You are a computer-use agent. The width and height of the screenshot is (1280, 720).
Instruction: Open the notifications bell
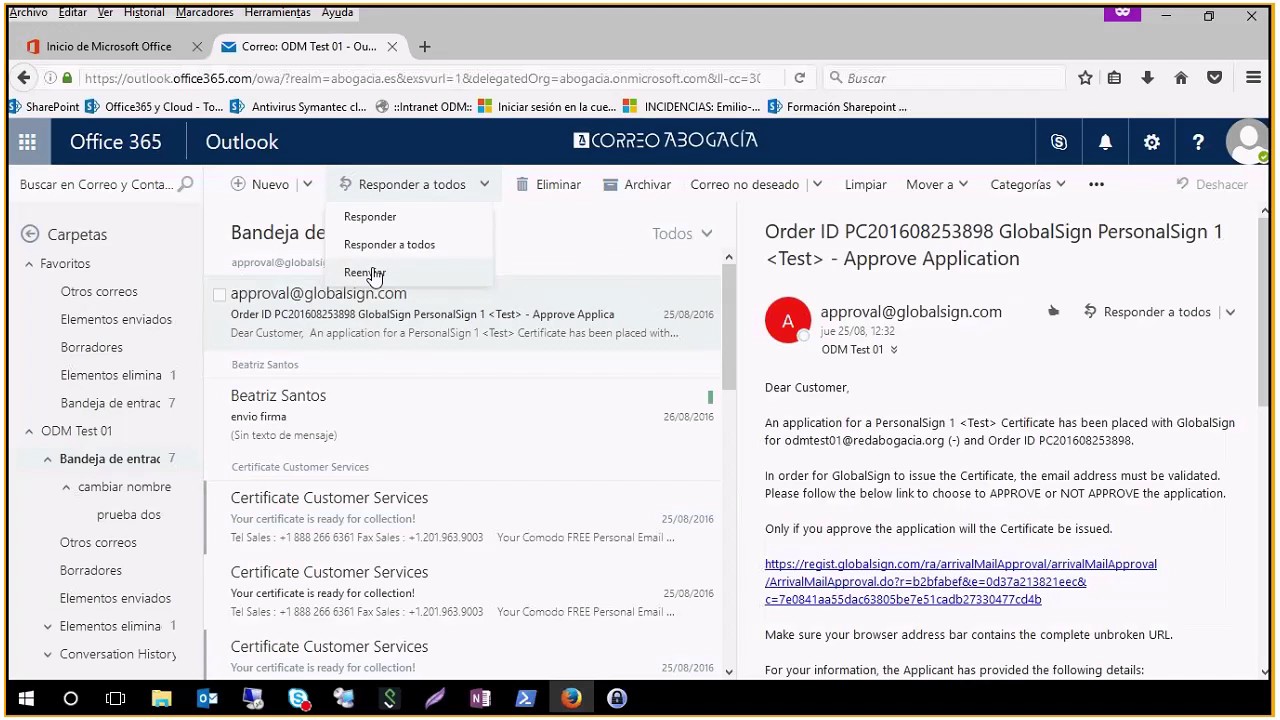pyautogui.click(x=1105, y=142)
